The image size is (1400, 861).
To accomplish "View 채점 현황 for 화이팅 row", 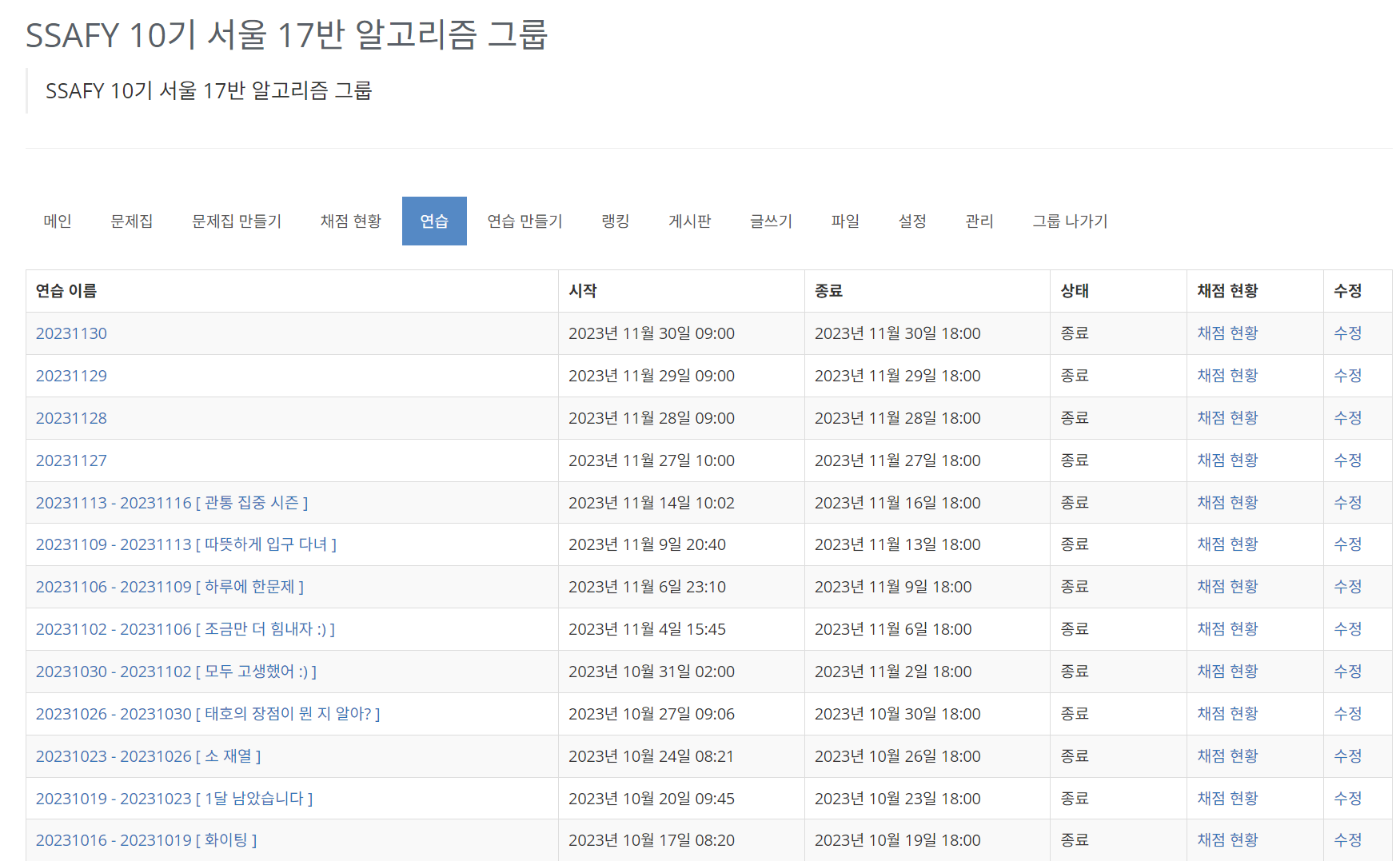I will click(x=1227, y=840).
